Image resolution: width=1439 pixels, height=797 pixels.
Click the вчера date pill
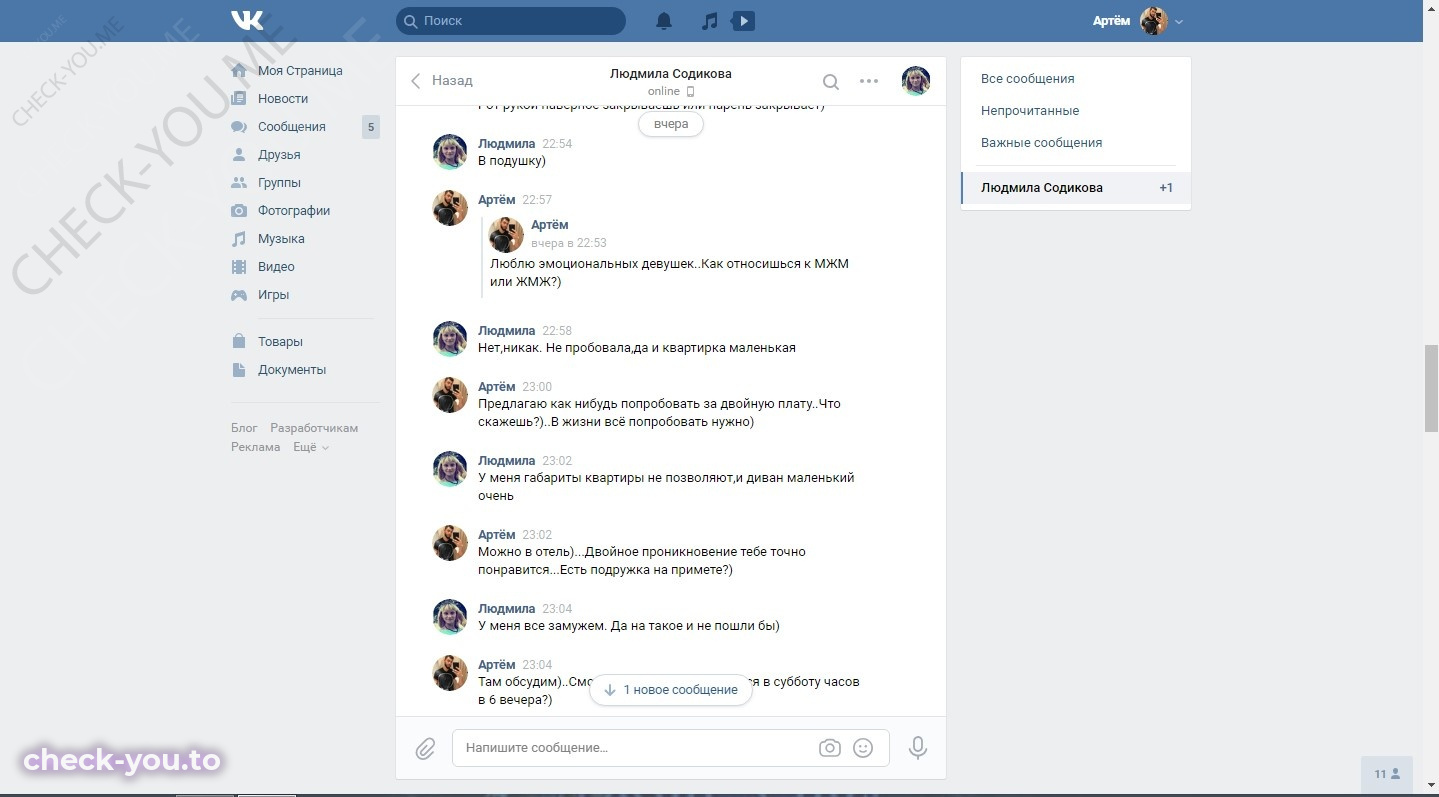click(x=671, y=125)
